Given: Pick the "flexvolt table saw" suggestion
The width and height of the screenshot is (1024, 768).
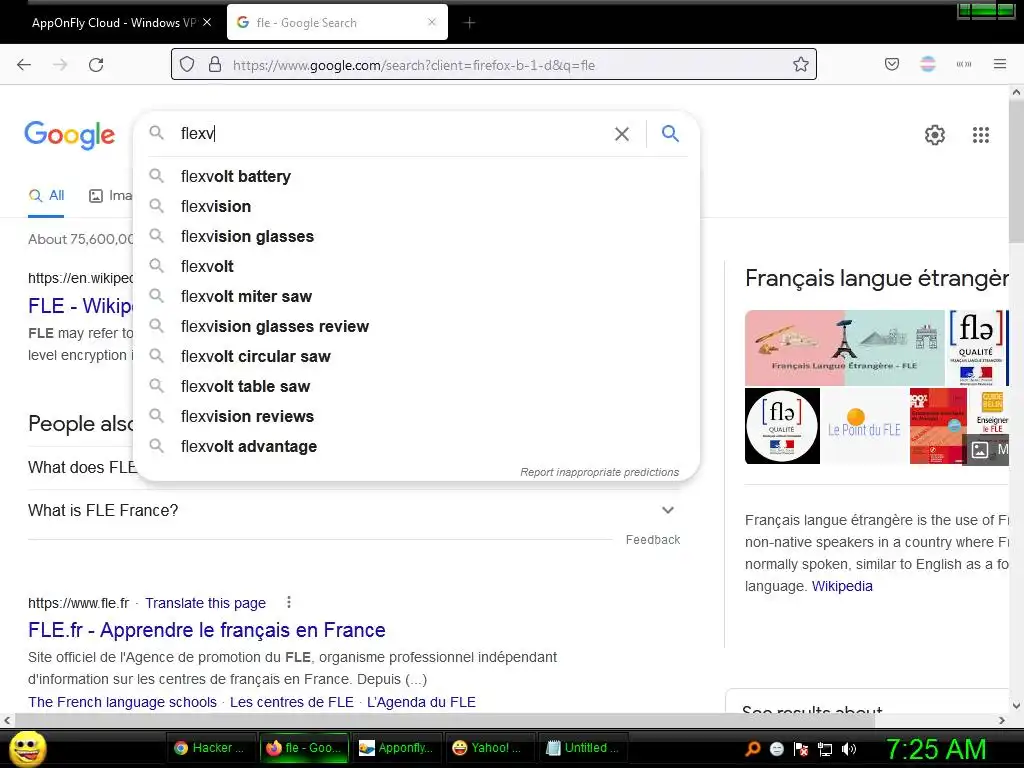Looking at the screenshot, I should coord(416,387).
